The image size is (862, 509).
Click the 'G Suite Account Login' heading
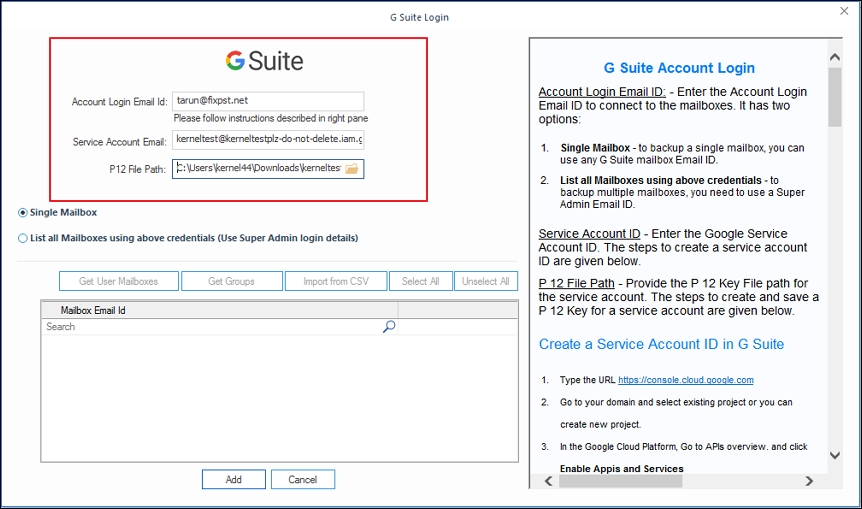pyautogui.click(x=679, y=68)
